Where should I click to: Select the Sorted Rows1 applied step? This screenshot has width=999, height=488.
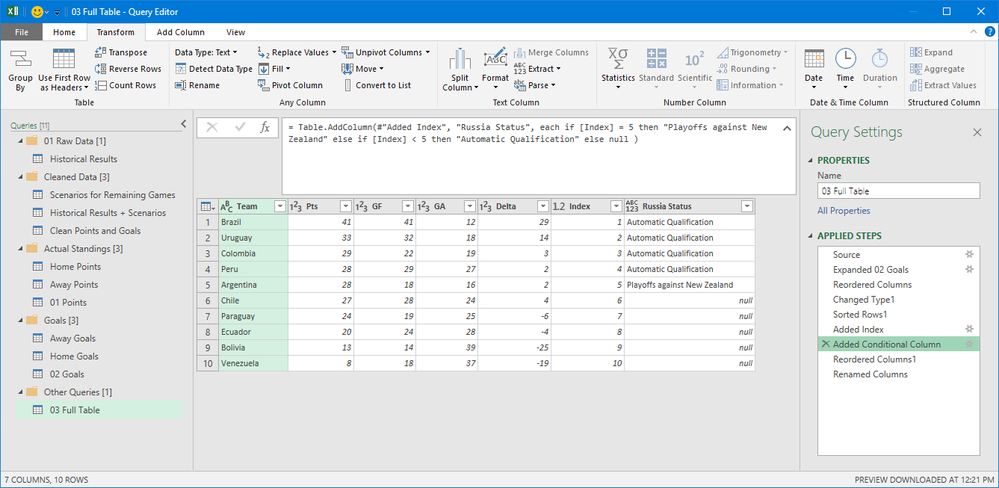tap(860, 314)
